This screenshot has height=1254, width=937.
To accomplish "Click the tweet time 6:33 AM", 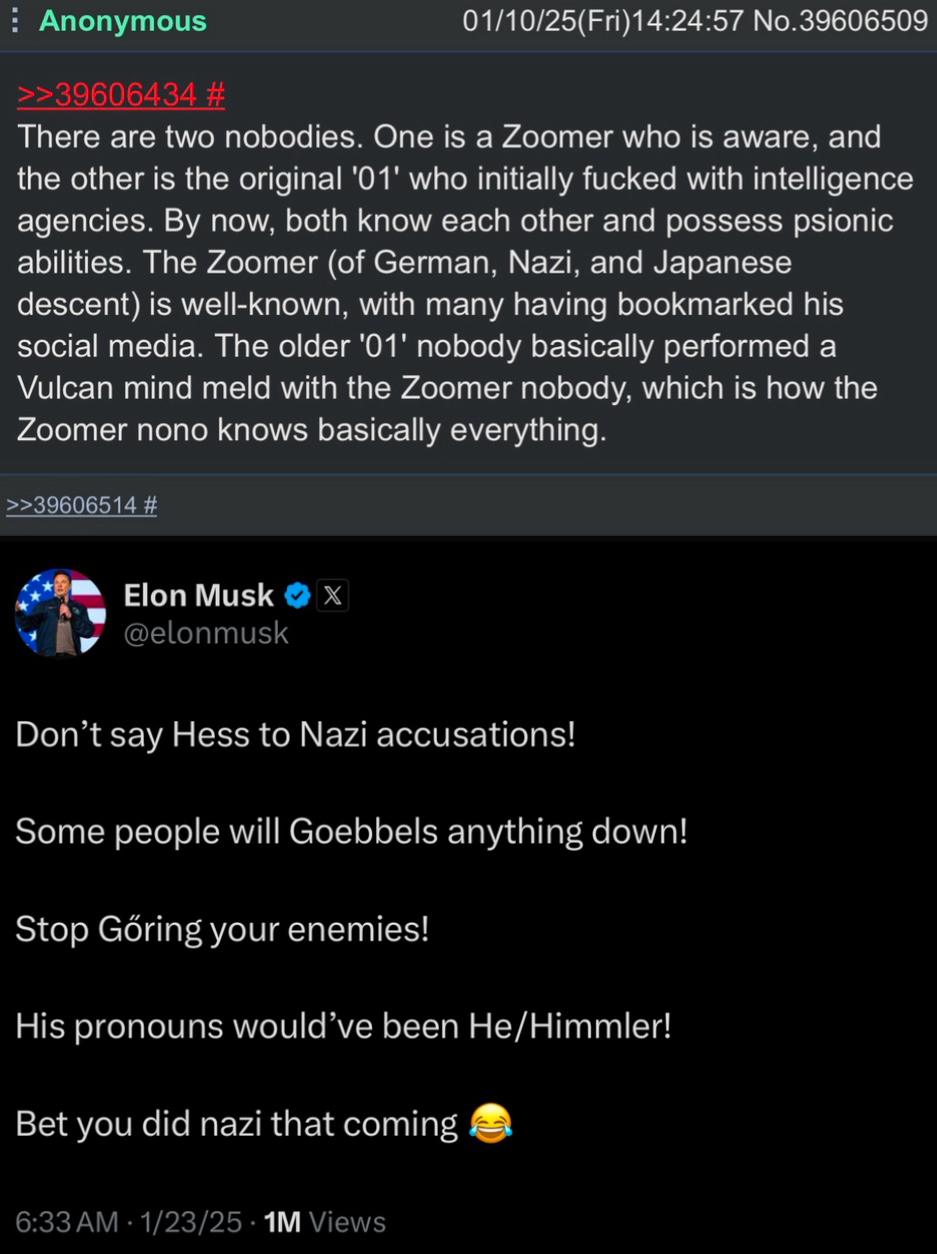I will coord(66,1222).
